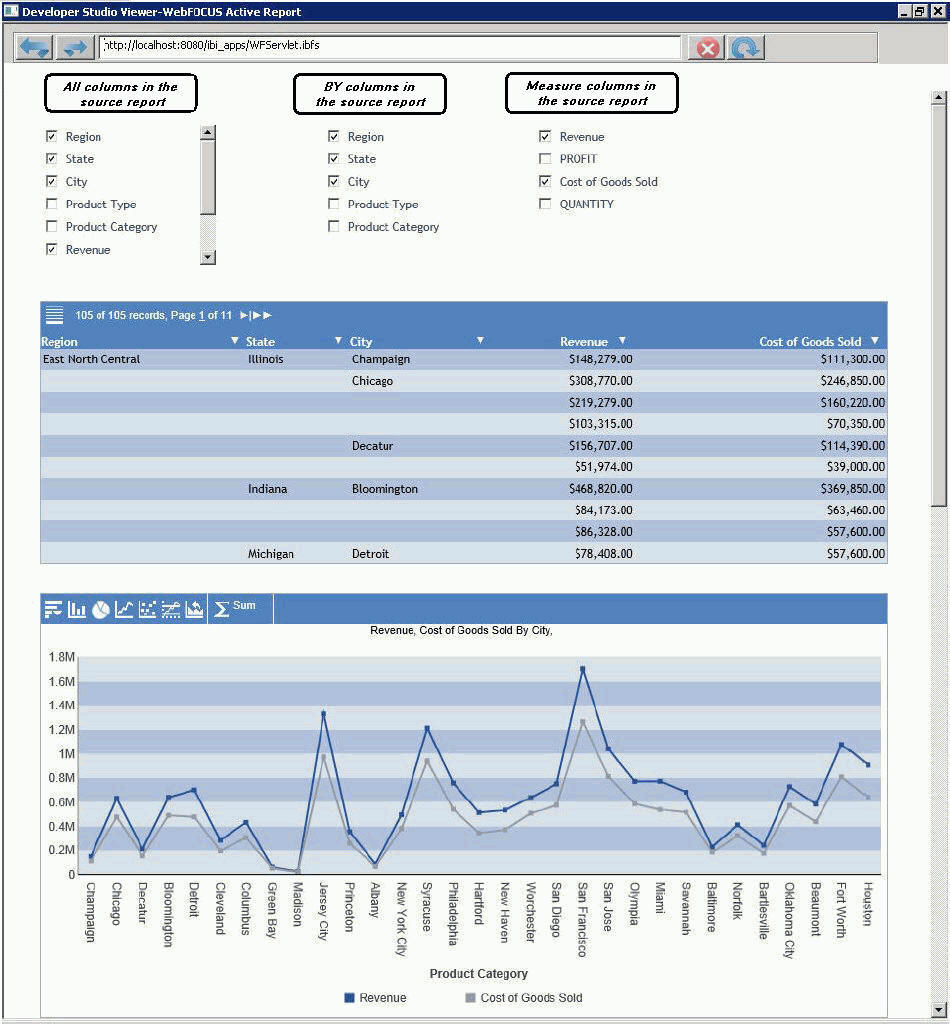Click the page scrollbar down arrow
This screenshot has width=950, height=1024.
pyautogui.click(x=938, y=1008)
